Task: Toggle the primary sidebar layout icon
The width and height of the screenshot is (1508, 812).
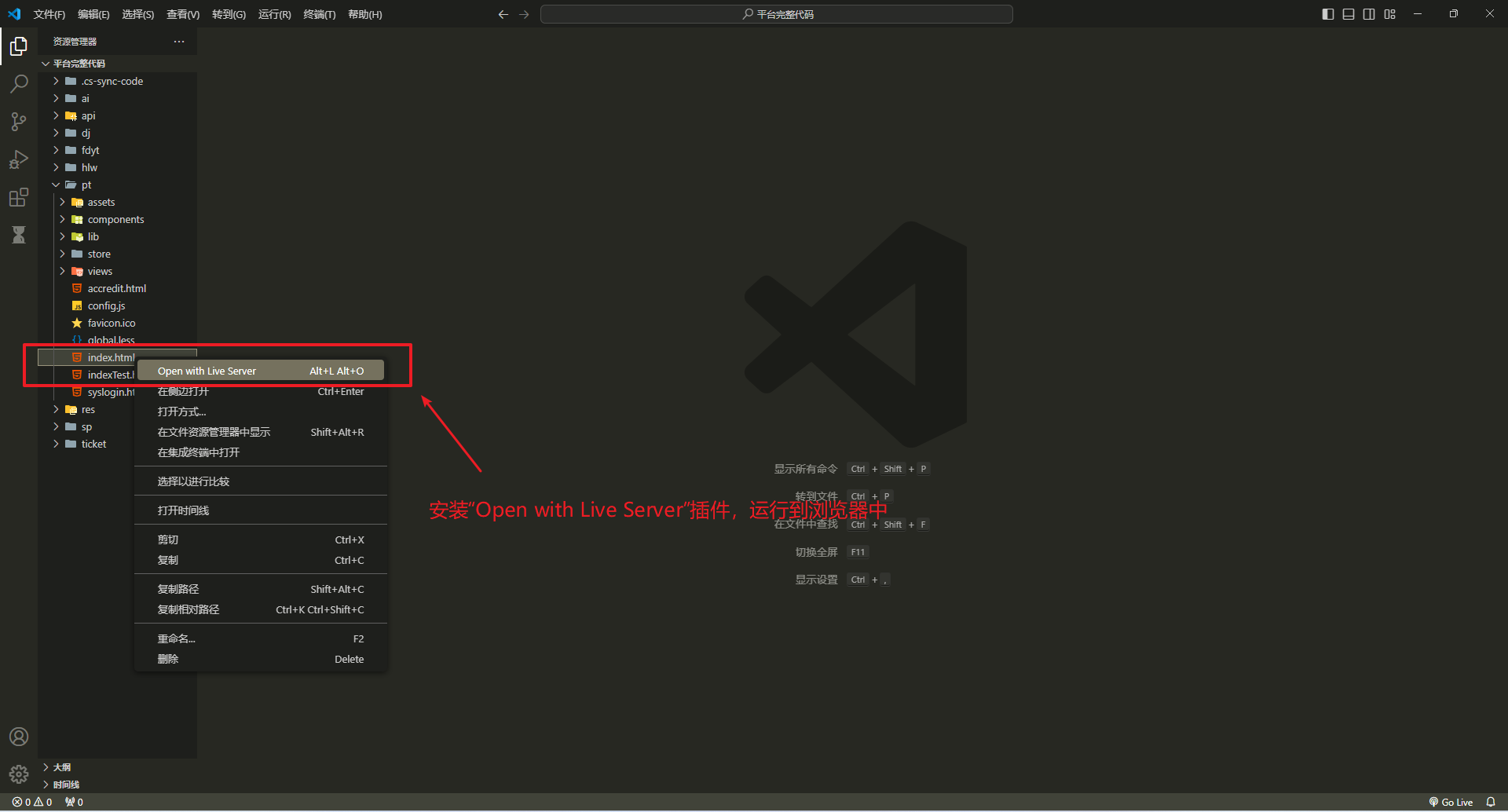Action: click(x=1328, y=14)
